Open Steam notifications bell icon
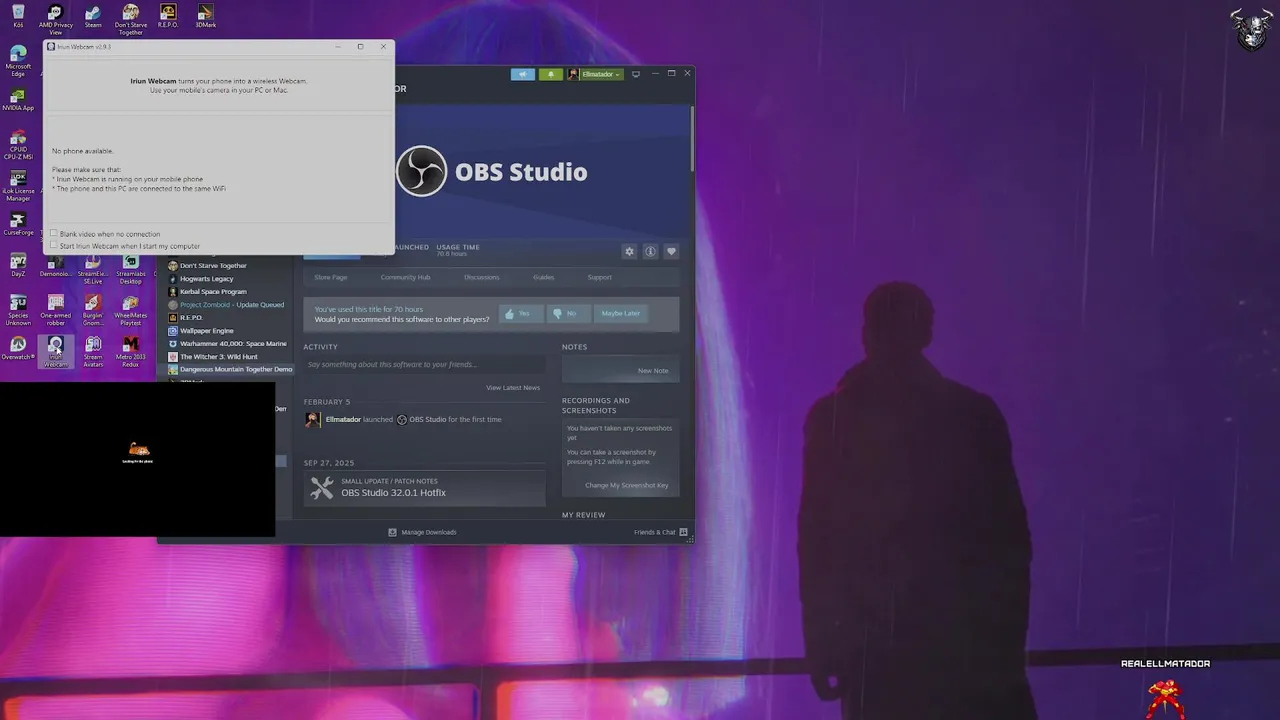The width and height of the screenshot is (1280, 720). (551, 74)
